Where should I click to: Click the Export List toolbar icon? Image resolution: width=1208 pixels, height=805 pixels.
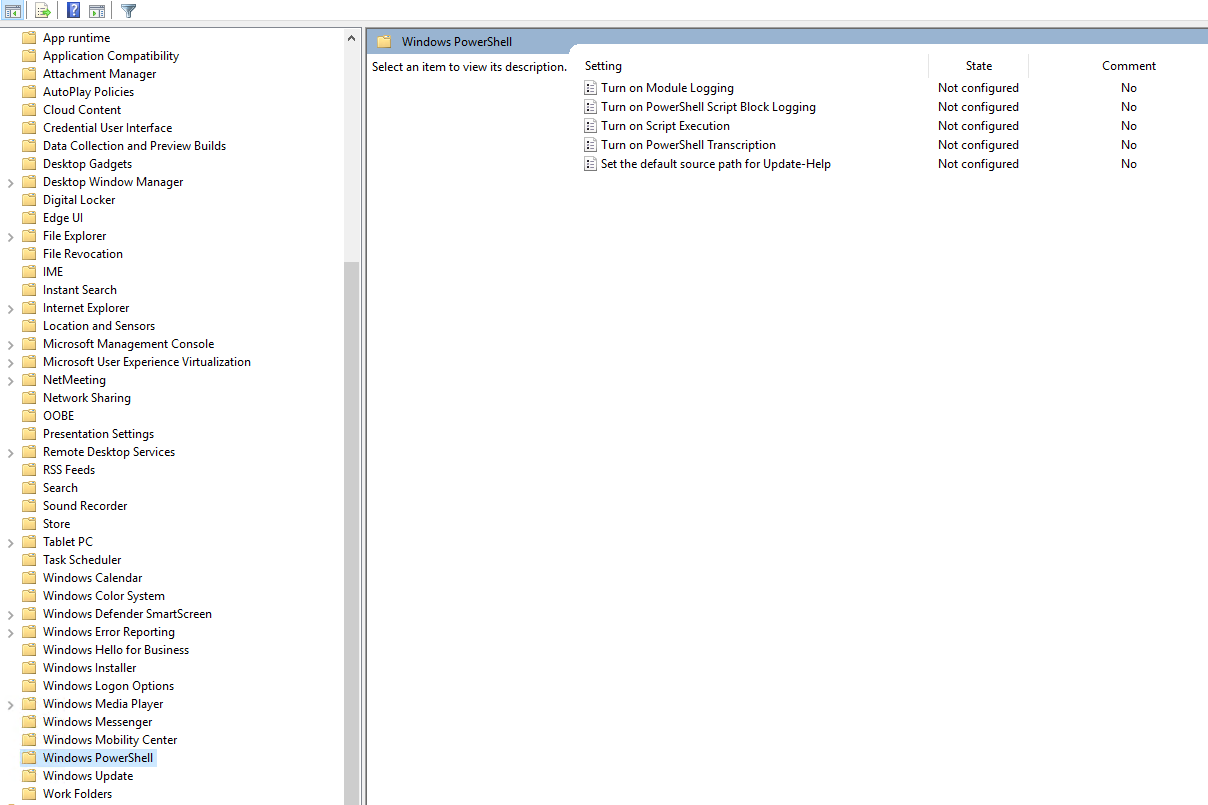[42, 11]
